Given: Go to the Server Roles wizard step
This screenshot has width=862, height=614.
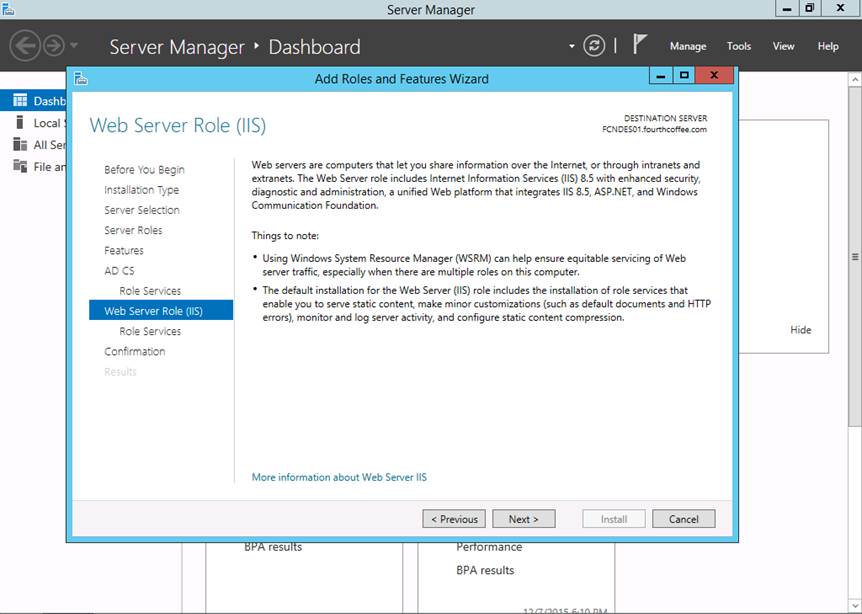Looking at the screenshot, I should [133, 230].
